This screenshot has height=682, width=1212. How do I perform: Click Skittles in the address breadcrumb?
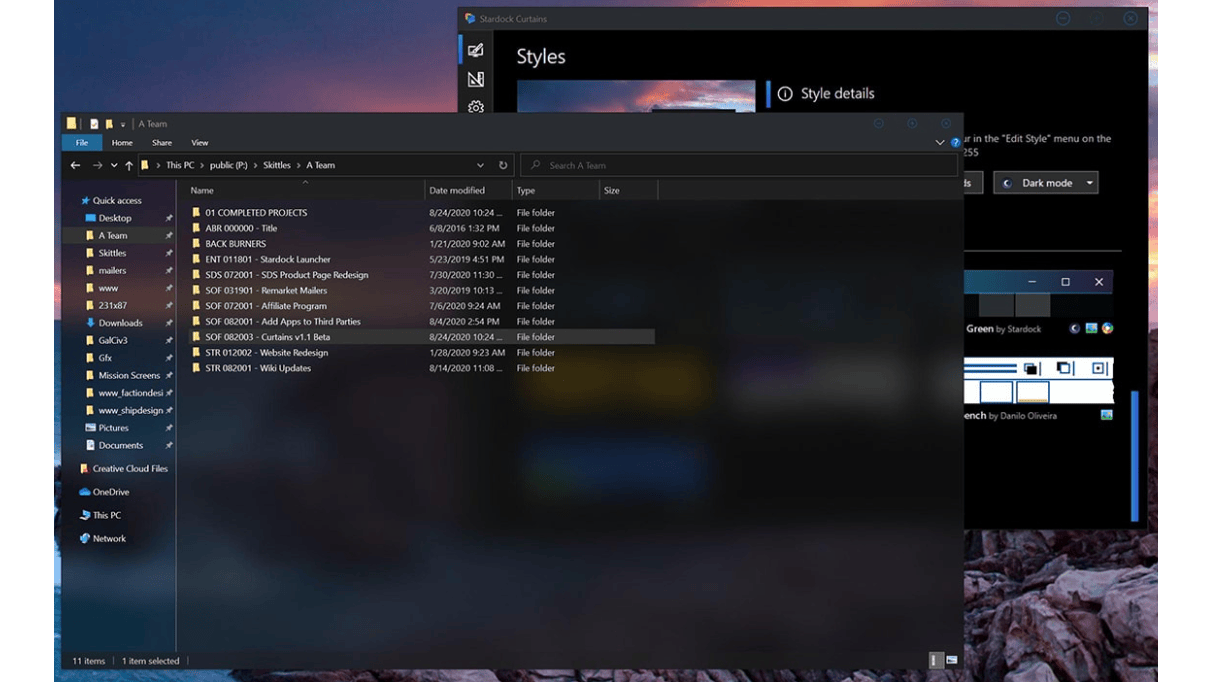(x=277, y=165)
